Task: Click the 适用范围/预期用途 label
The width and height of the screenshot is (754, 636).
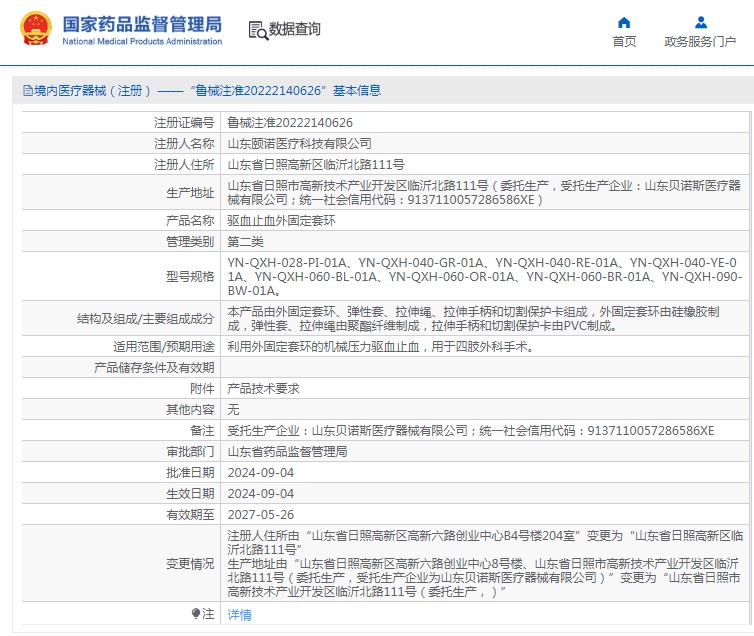Action: 163,346
